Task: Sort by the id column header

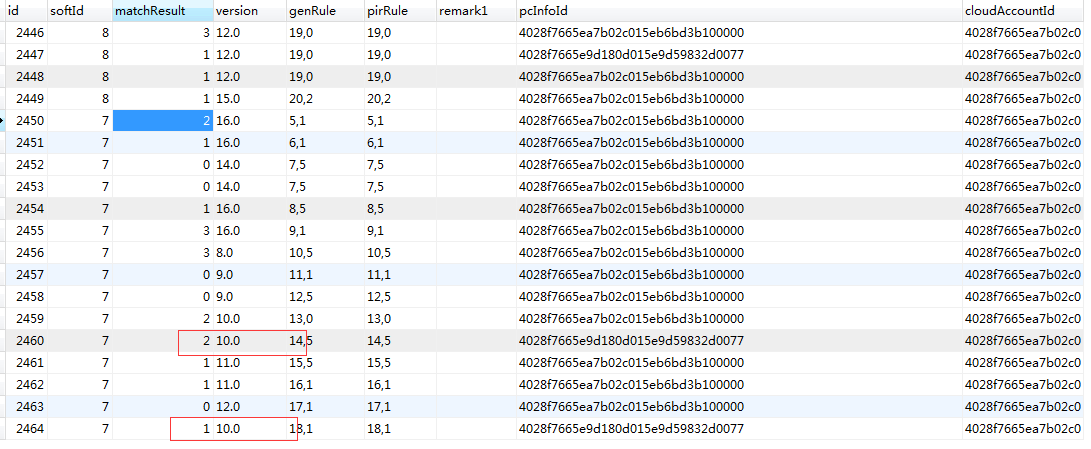Action: pos(26,10)
